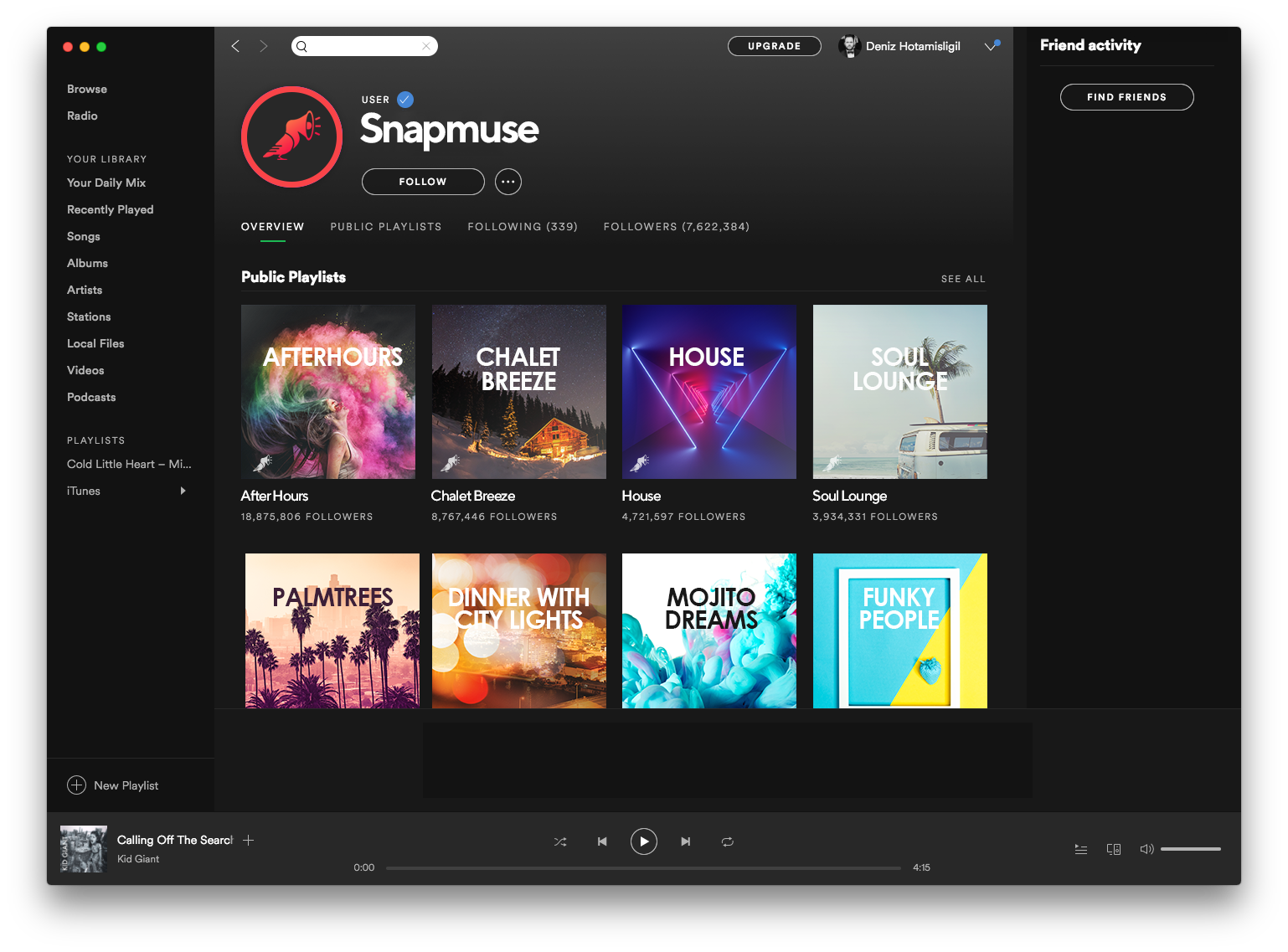Select the iTunes playlist folder

point(84,491)
